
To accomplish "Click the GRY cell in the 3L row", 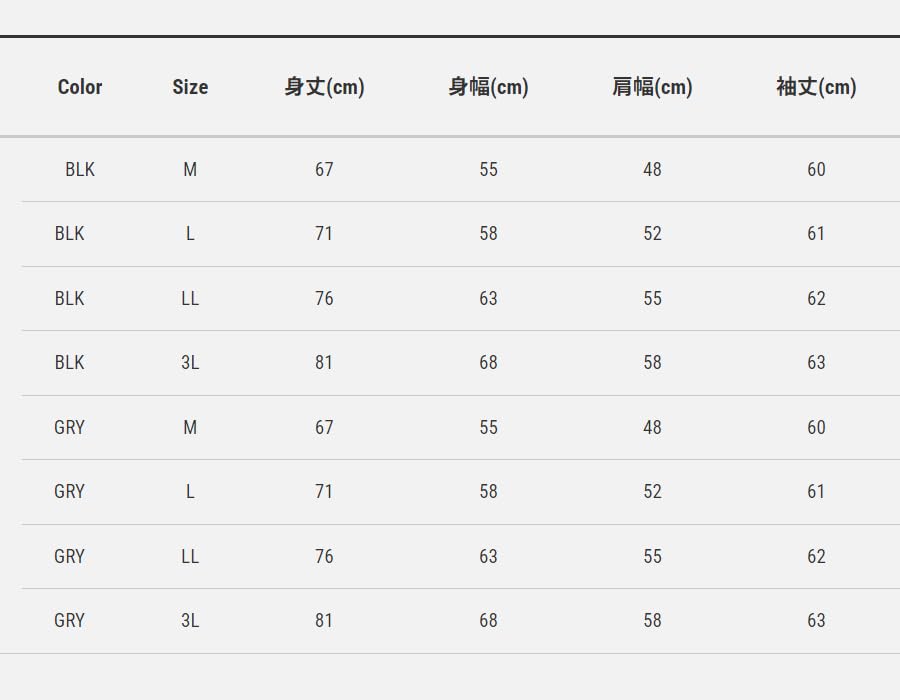I will (x=70, y=621).
